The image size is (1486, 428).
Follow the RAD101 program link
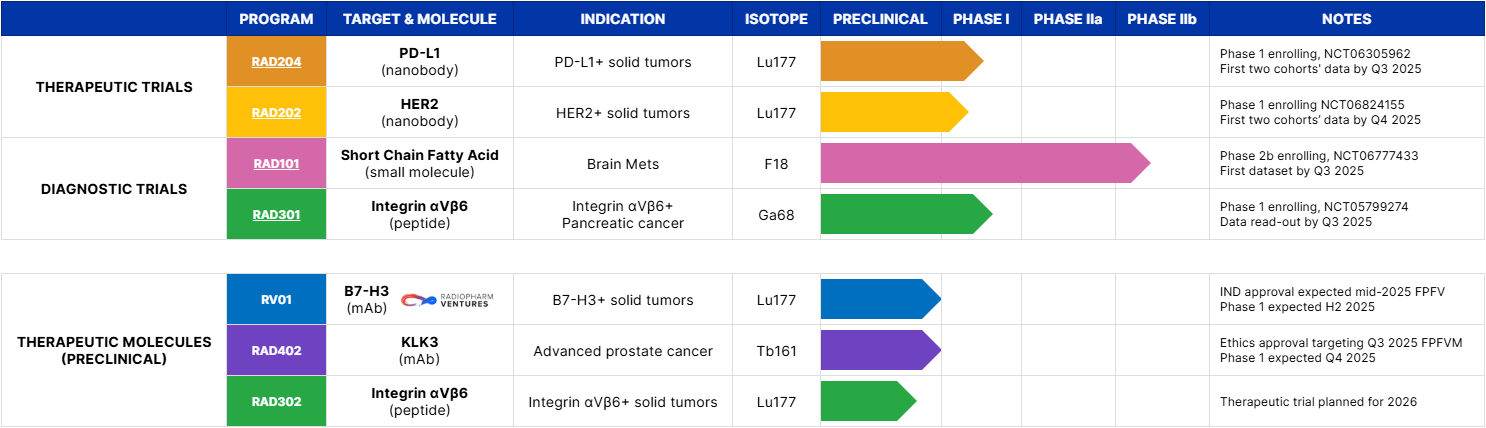coord(276,164)
